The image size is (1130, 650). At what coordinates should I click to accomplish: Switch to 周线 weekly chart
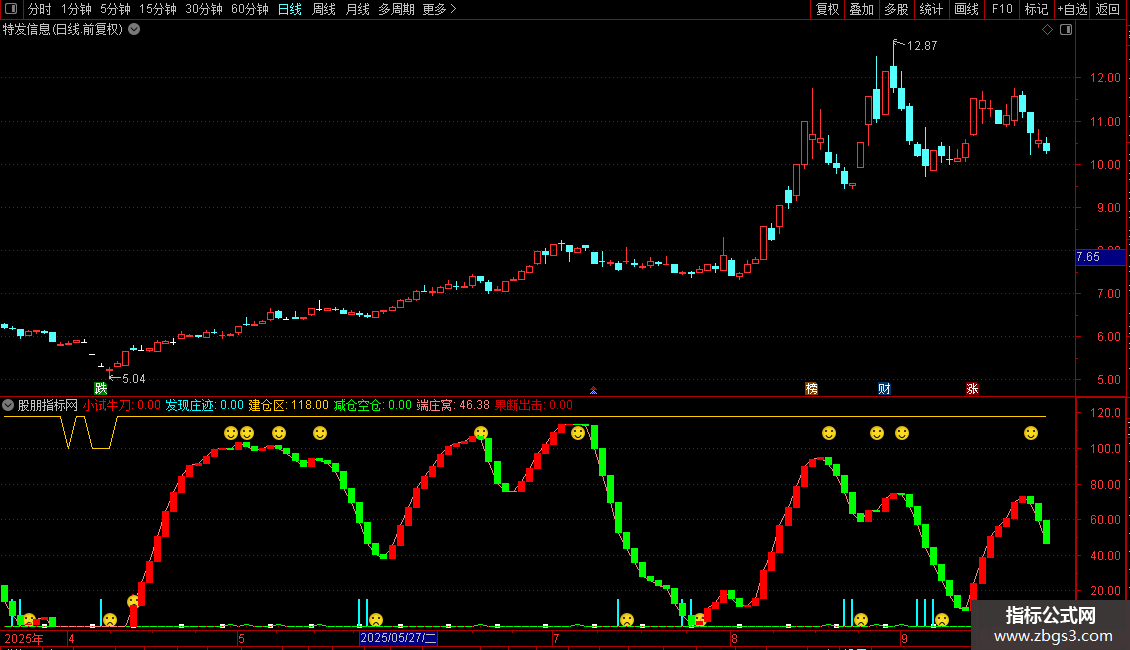click(324, 9)
